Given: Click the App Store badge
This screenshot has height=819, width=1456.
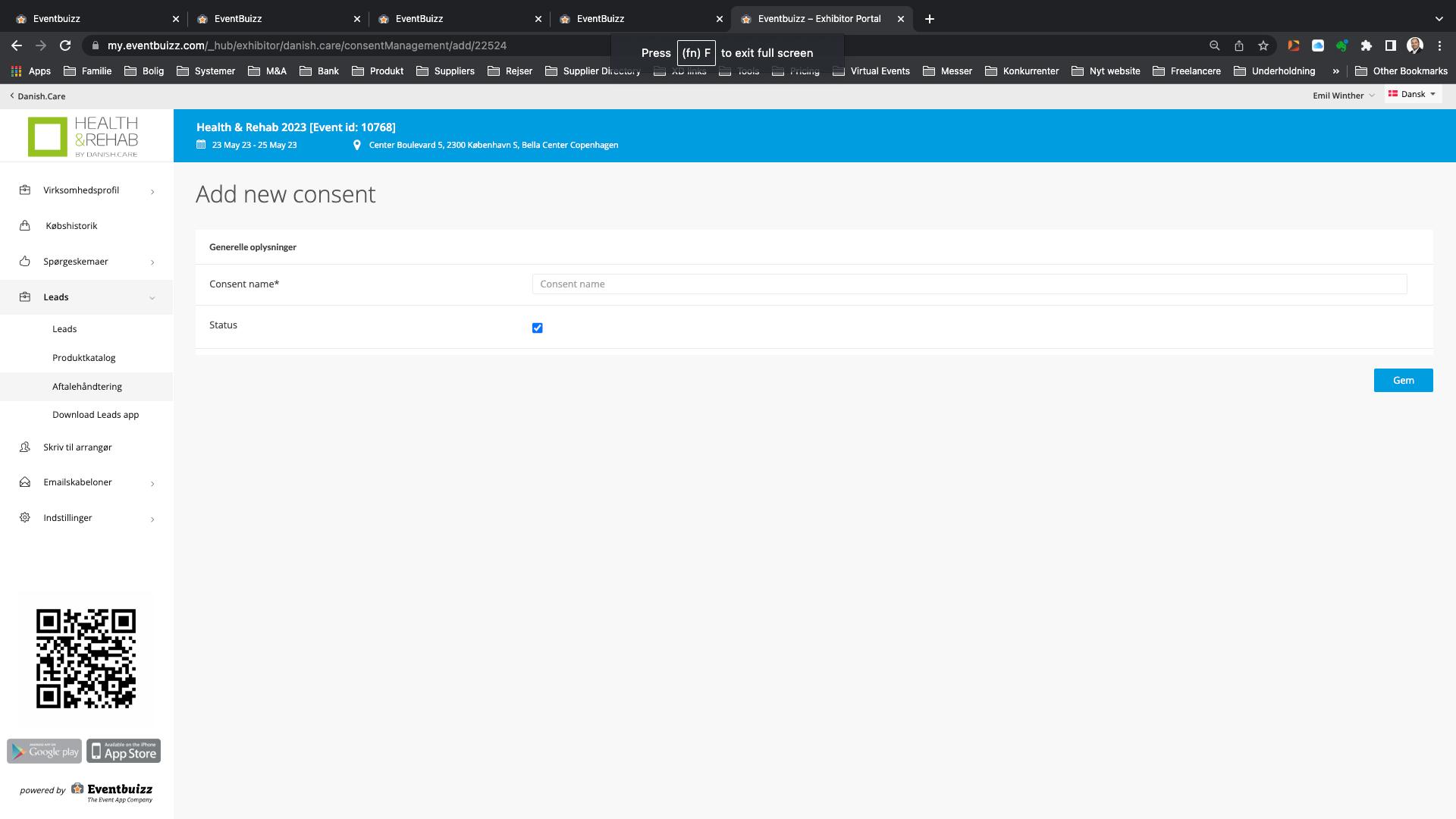Looking at the screenshot, I should click(124, 751).
